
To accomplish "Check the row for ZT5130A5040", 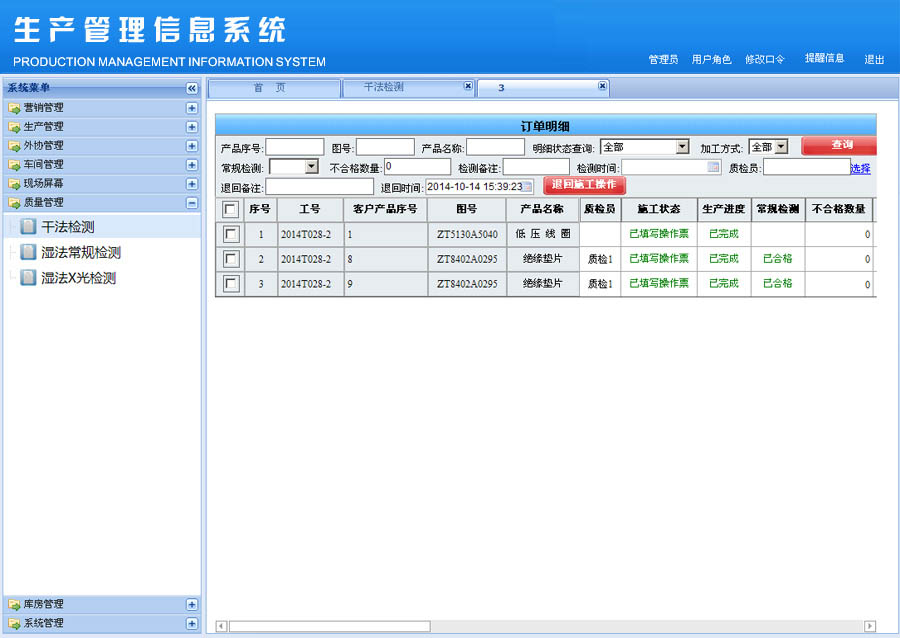I will (x=231, y=234).
